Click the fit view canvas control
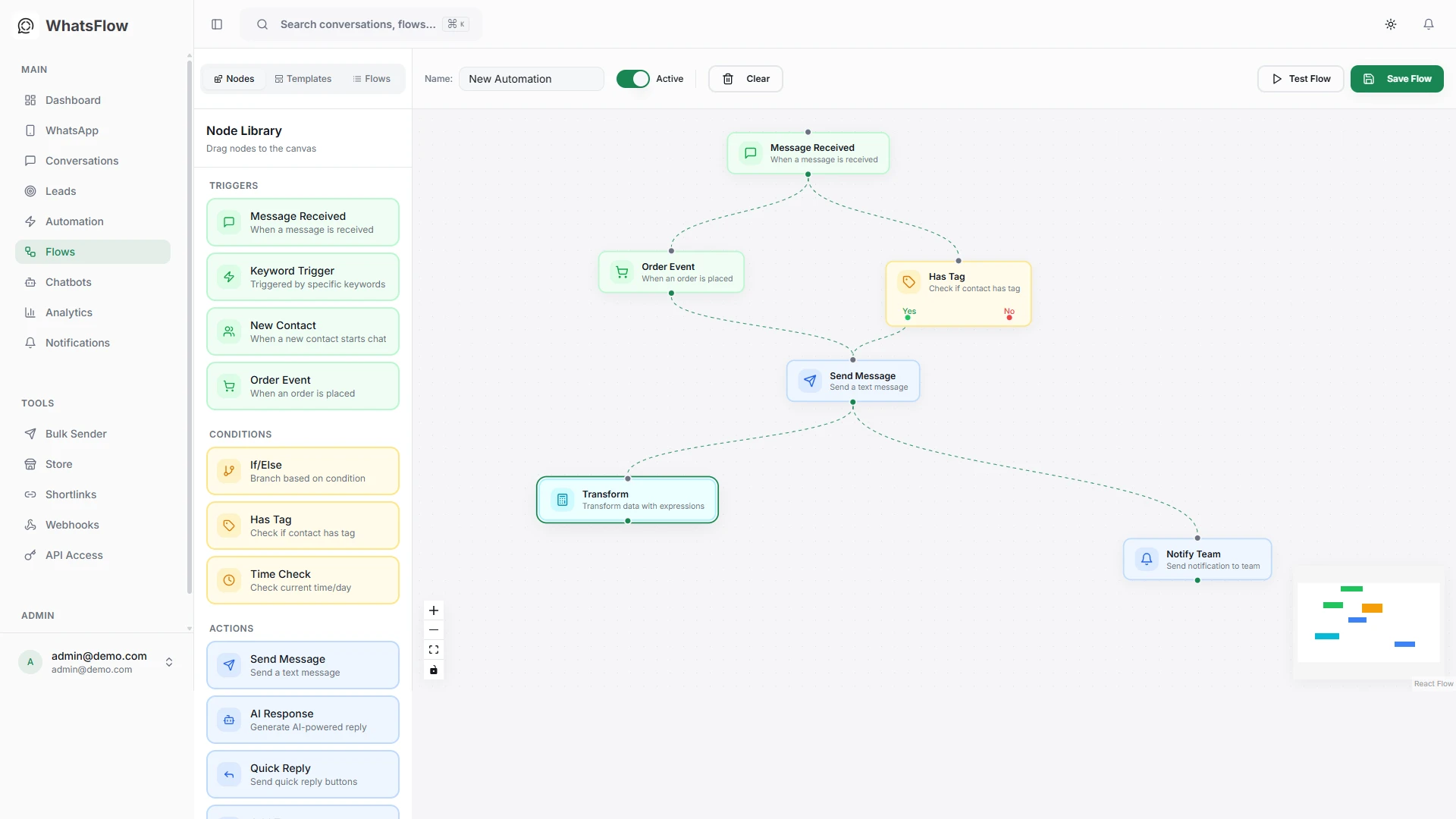Viewport: 1456px width, 819px height. point(434,650)
